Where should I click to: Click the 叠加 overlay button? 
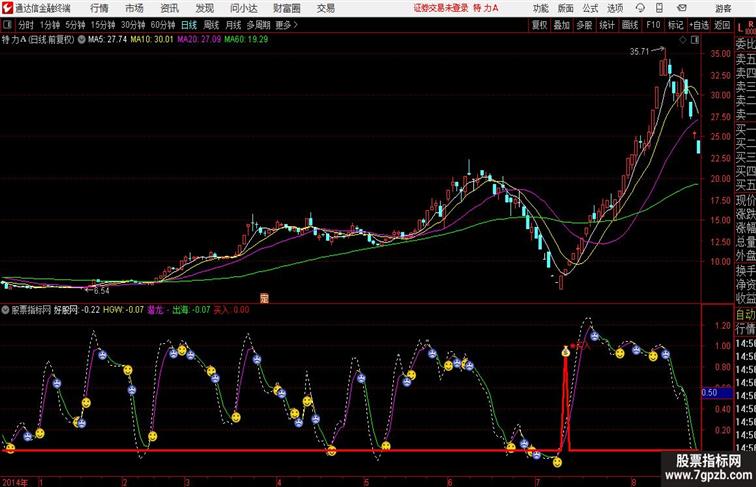[562, 25]
